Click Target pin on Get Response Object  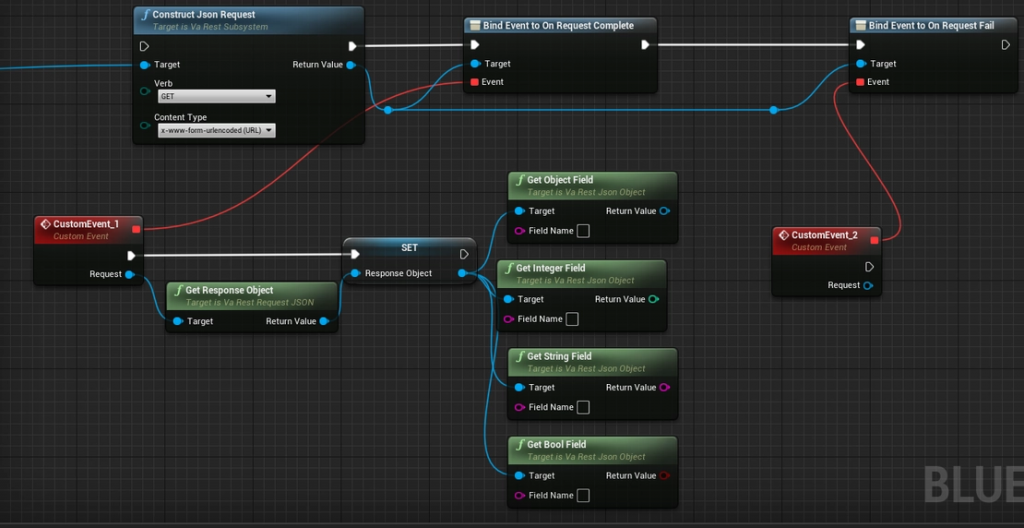(x=178, y=322)
